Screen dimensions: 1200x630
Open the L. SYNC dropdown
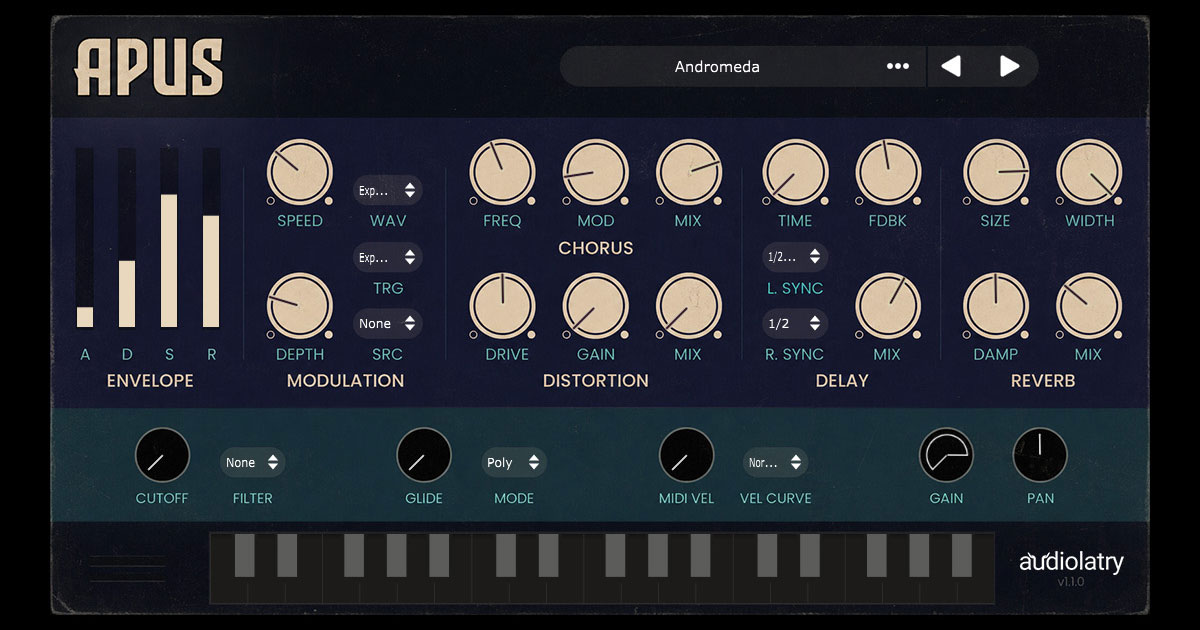pyautogui.click(x=795, y=257)
